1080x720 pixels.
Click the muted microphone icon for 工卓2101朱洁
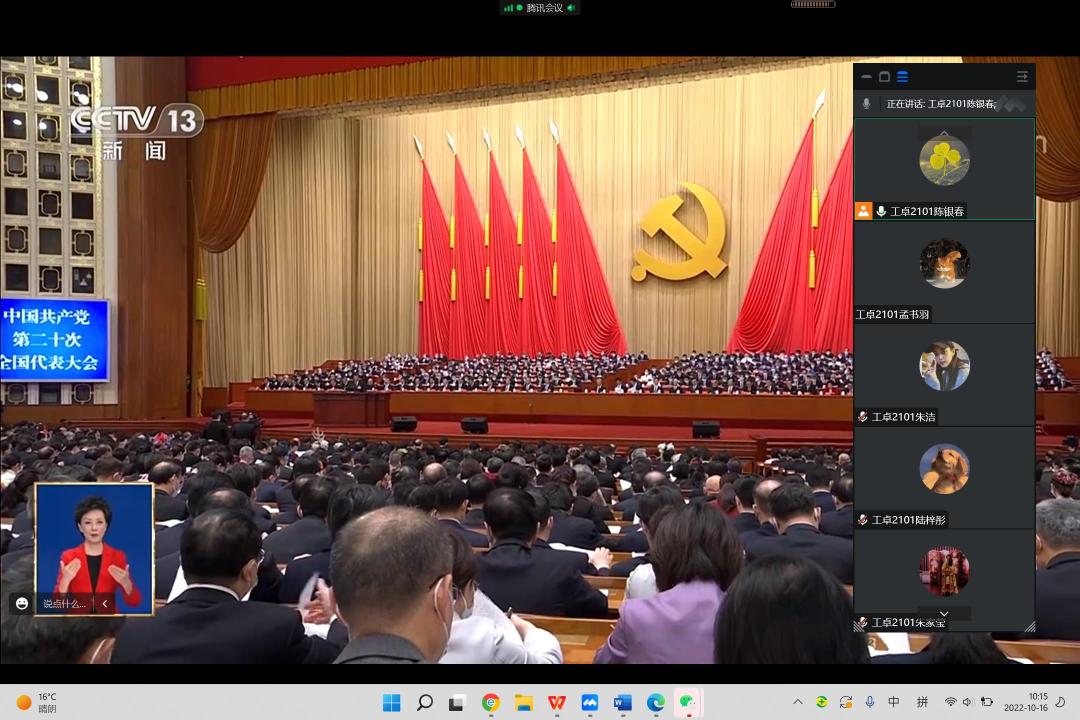coord(863,417)
